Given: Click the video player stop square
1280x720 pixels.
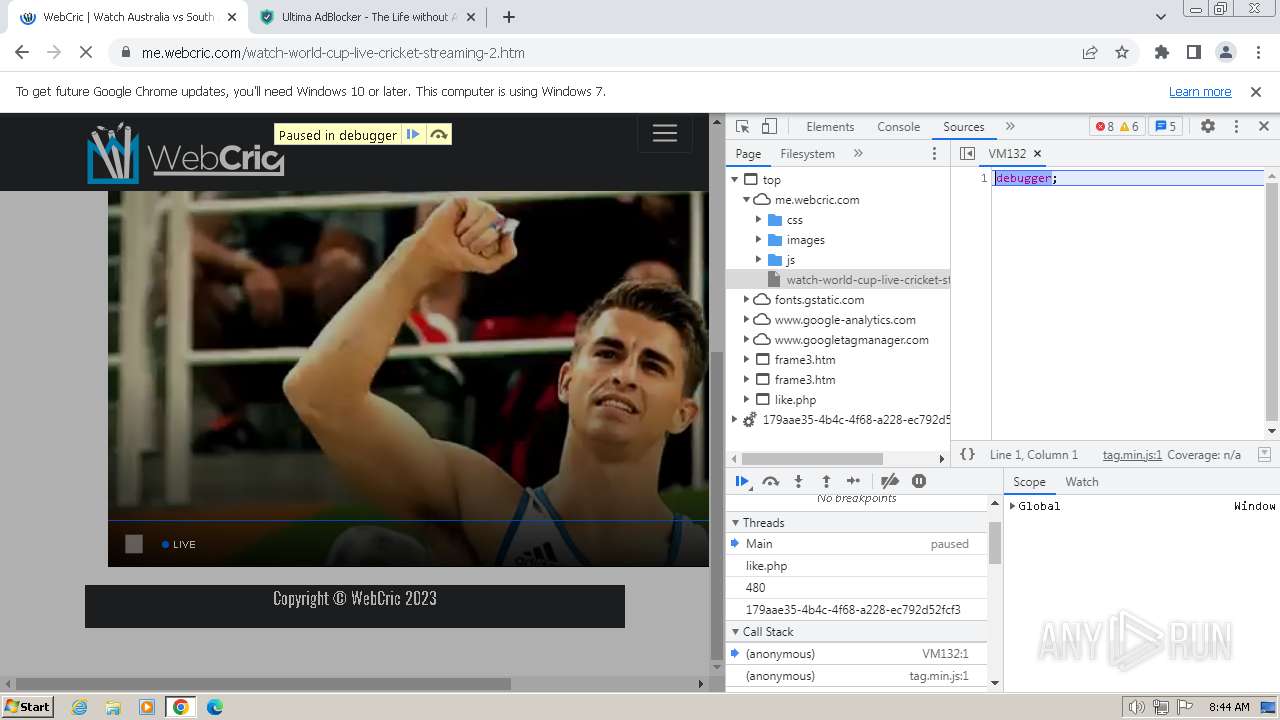Looking at the screenshot, I should (x=134, y=544).
